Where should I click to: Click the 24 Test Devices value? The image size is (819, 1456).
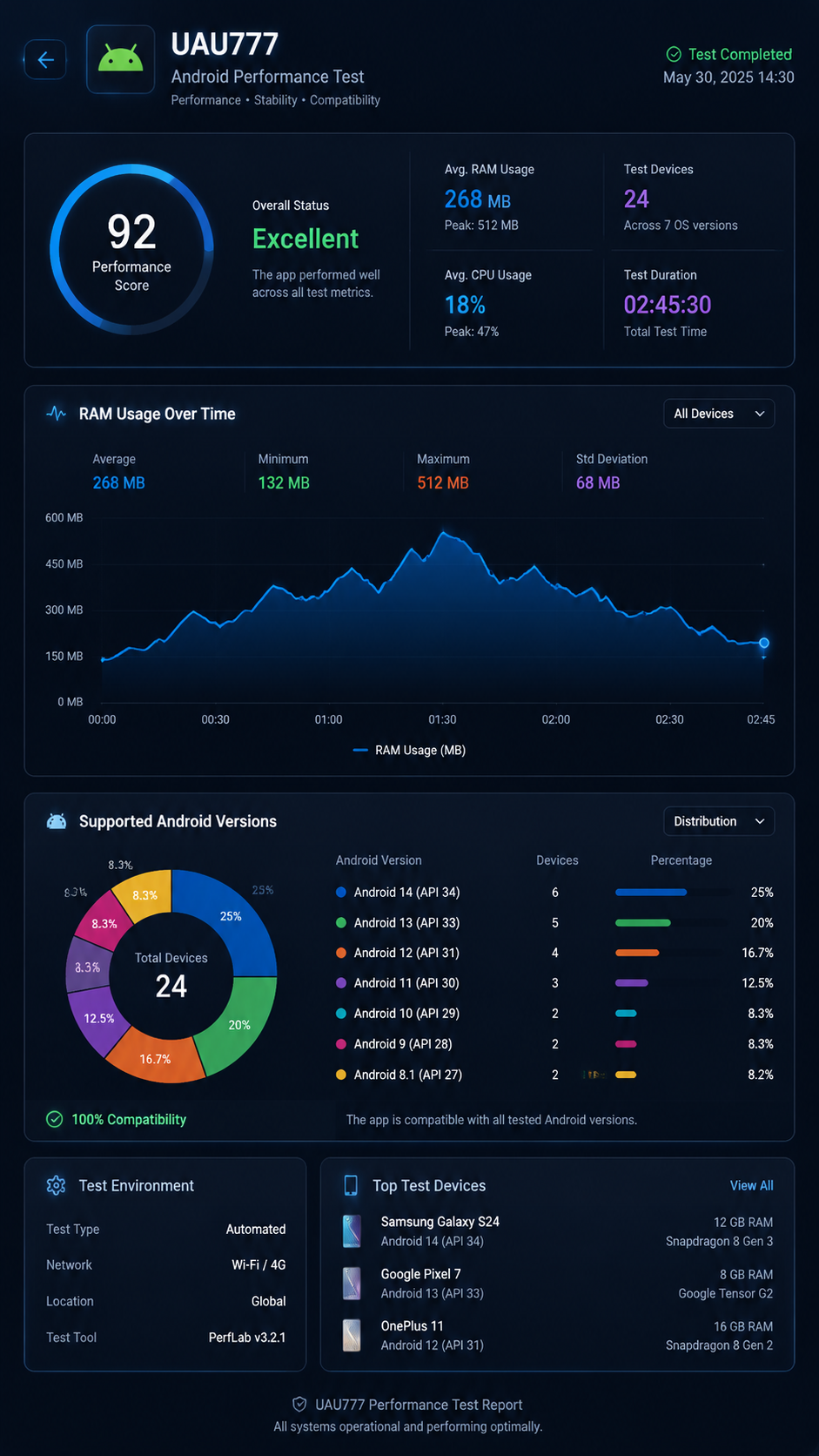pos(636,199)
